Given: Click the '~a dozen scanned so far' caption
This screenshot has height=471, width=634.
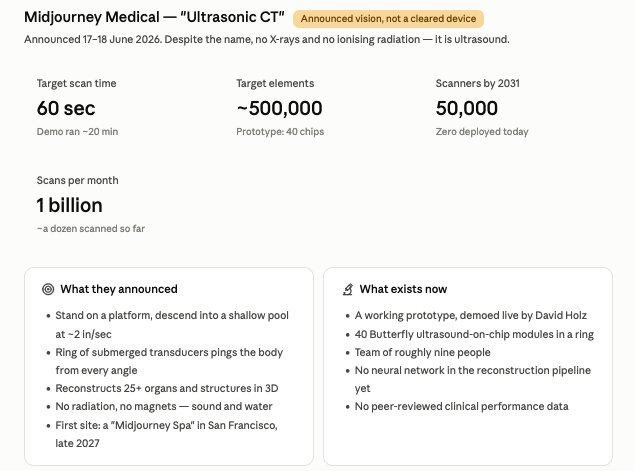Looking at the screenshot, I should [91, 229].
